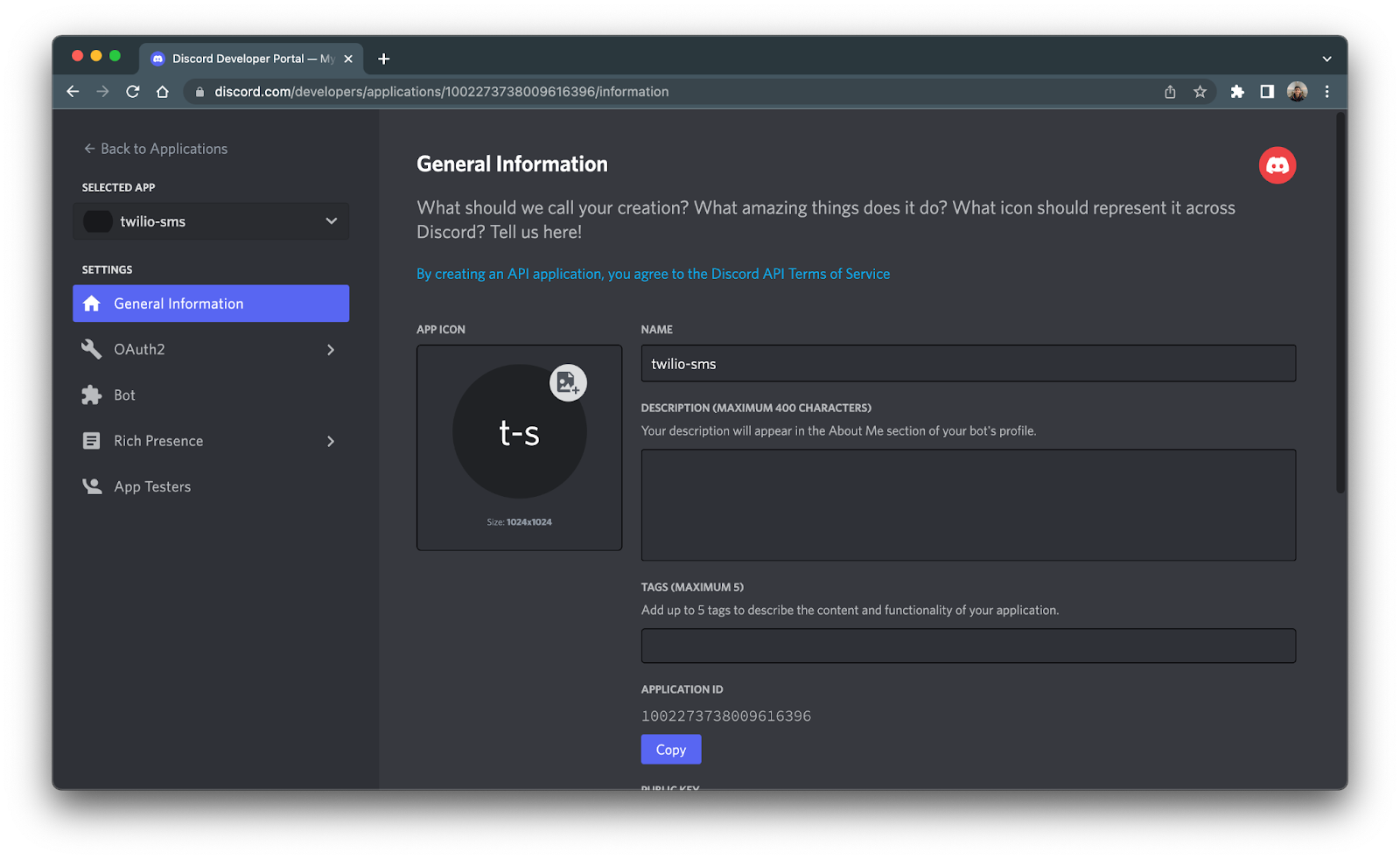This screenshot has width=1400, height=859.
Task: Click the SELECTED APP label
Action: (118, 187)
